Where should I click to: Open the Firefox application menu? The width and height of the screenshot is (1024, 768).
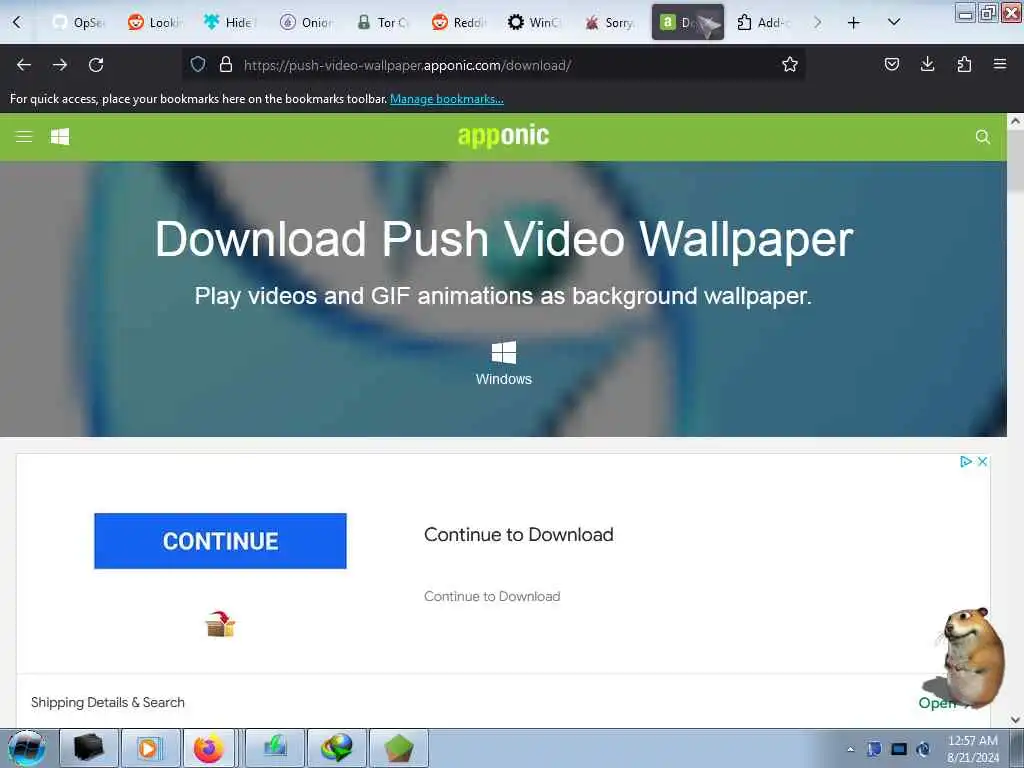1000,64
